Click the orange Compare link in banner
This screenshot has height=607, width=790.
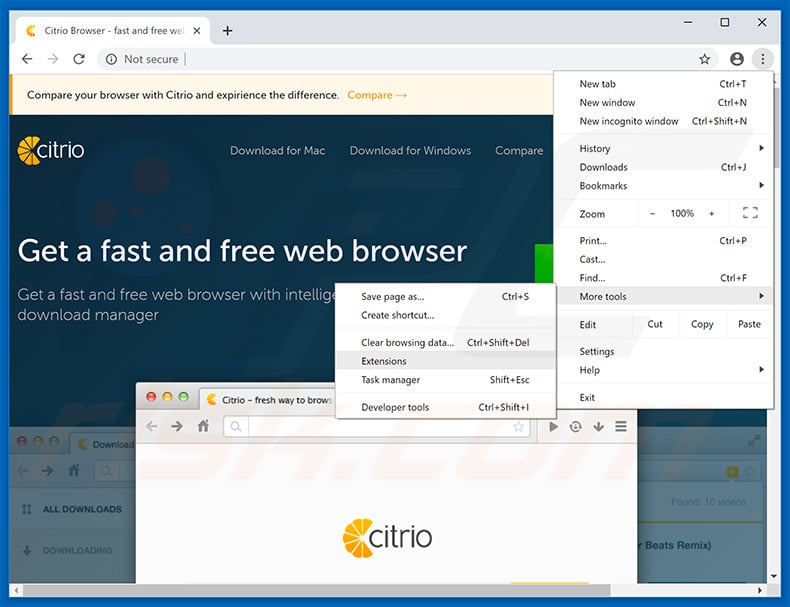tap(376, 95)
